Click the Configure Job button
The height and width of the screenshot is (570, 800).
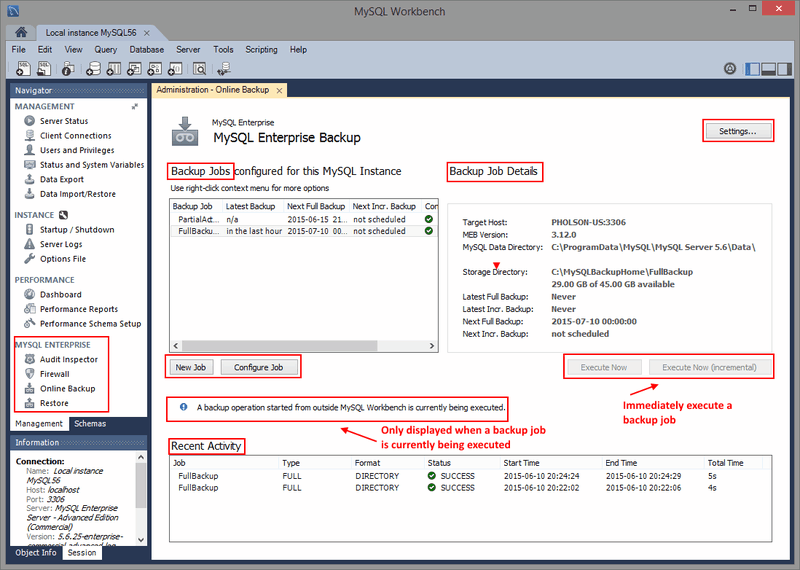(x=259, y=367)
